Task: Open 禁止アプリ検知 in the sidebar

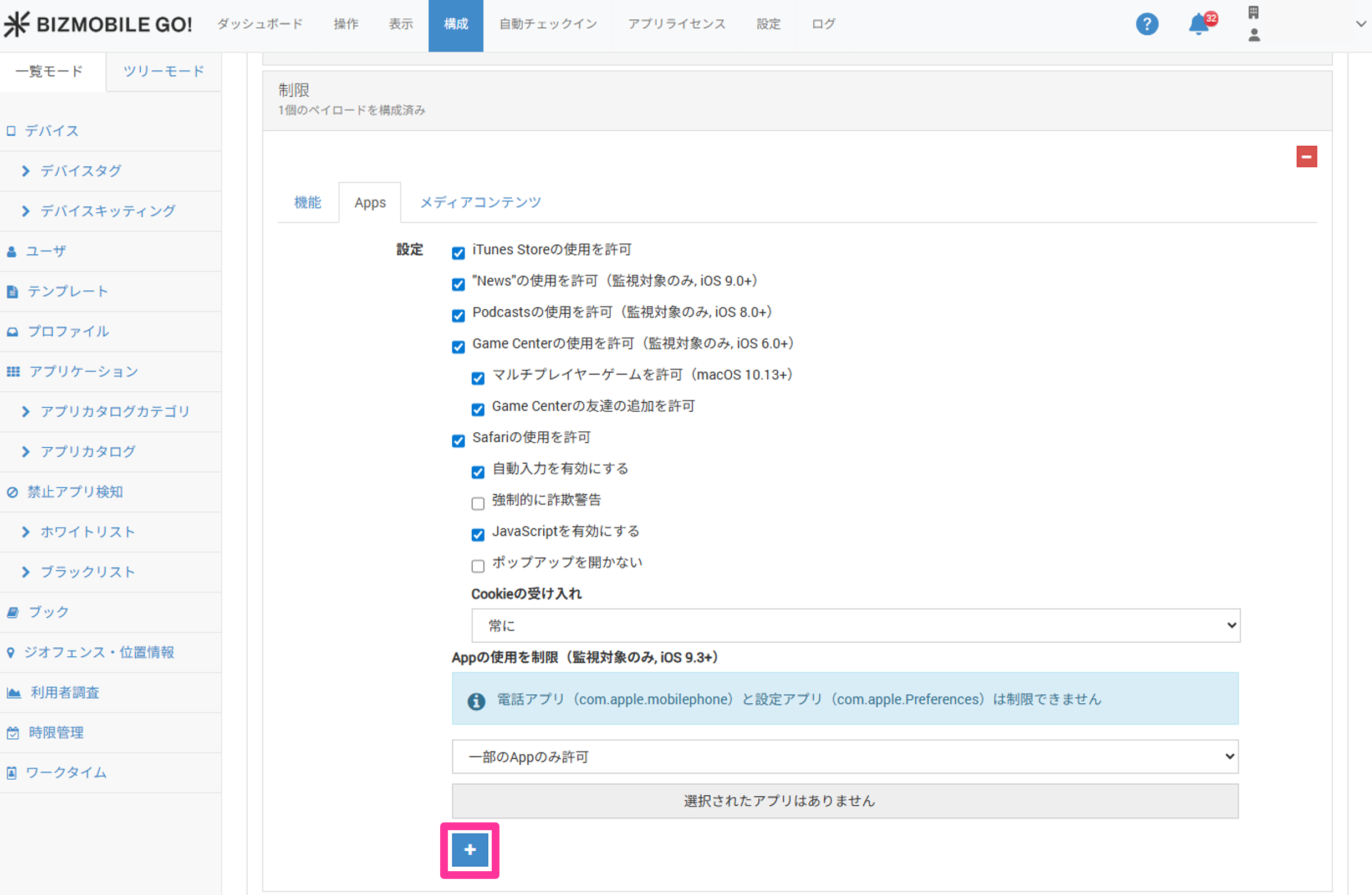Action: click(x=75, y=492)
